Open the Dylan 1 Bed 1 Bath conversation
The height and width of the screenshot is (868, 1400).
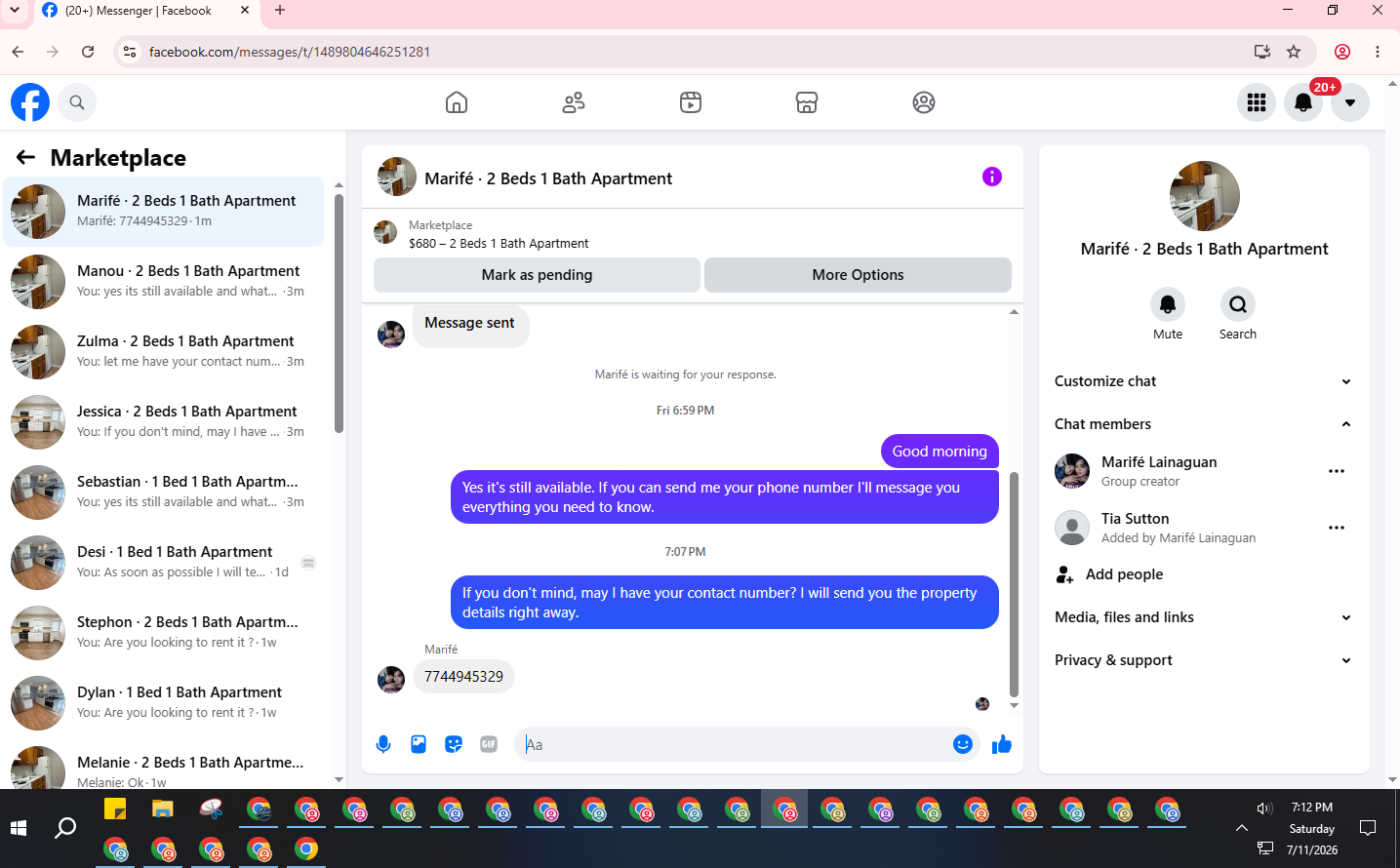point(164,703)
